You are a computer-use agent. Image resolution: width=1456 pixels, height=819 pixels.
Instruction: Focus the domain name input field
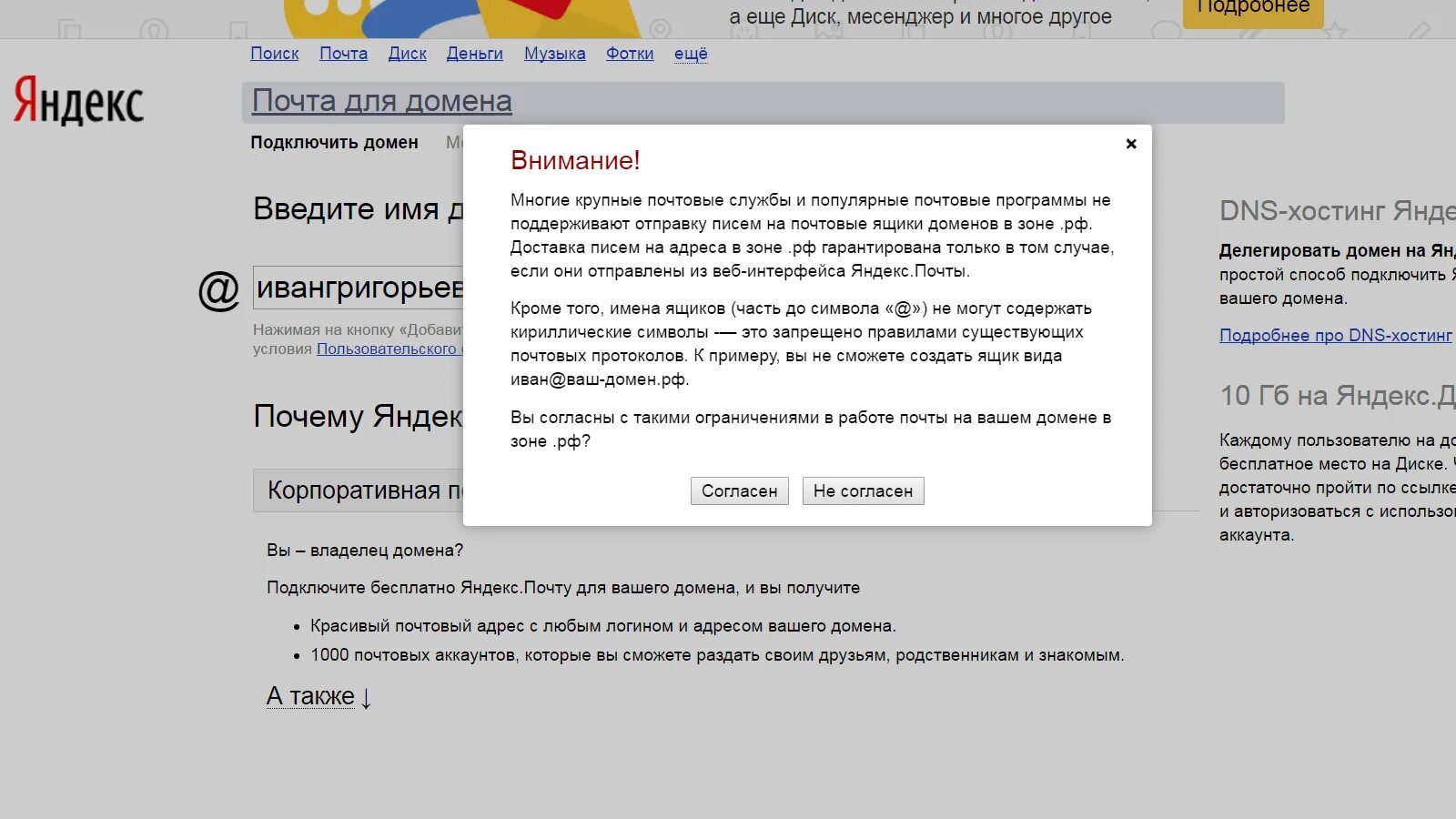[359, 288]
